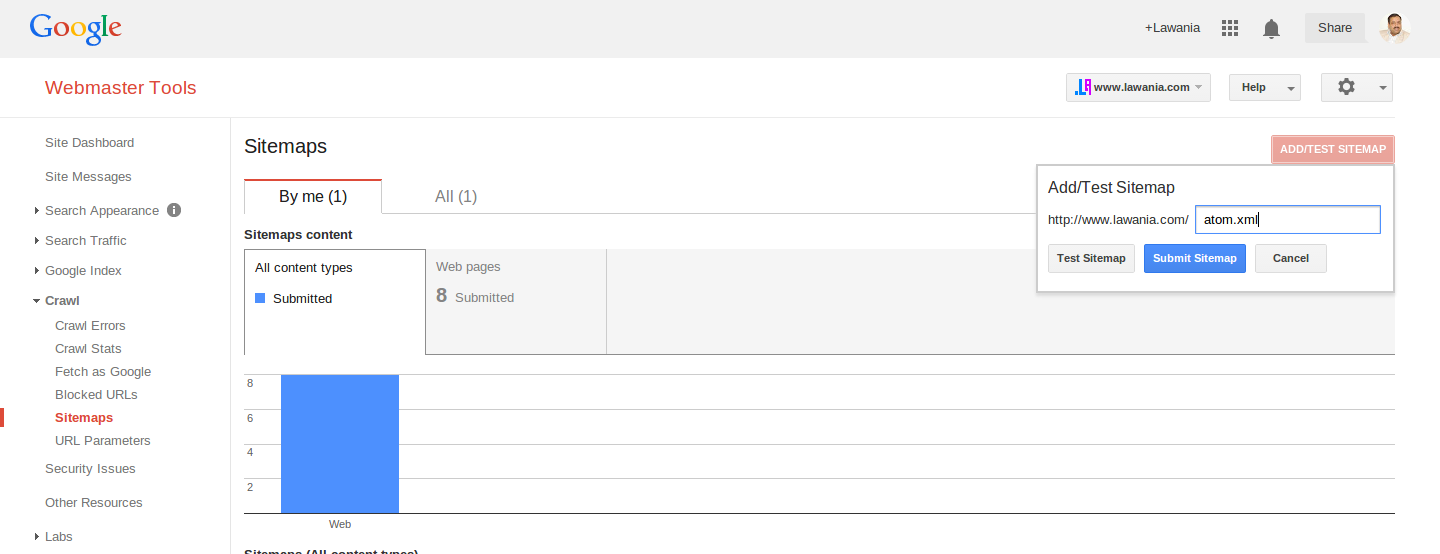Image resolution: width=1440 pixels, height=554 pixels.
Task: Open the www.lawania.com site dropdown
Action: [1138, 87]
